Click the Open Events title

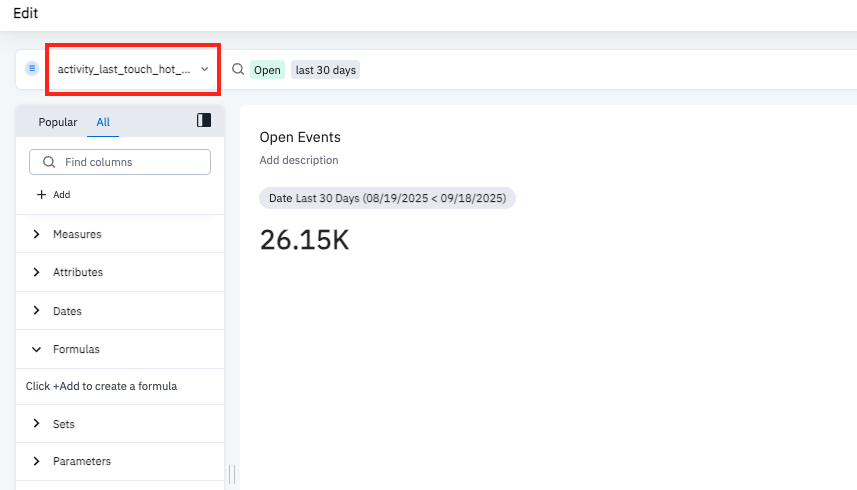click(300, 137)
